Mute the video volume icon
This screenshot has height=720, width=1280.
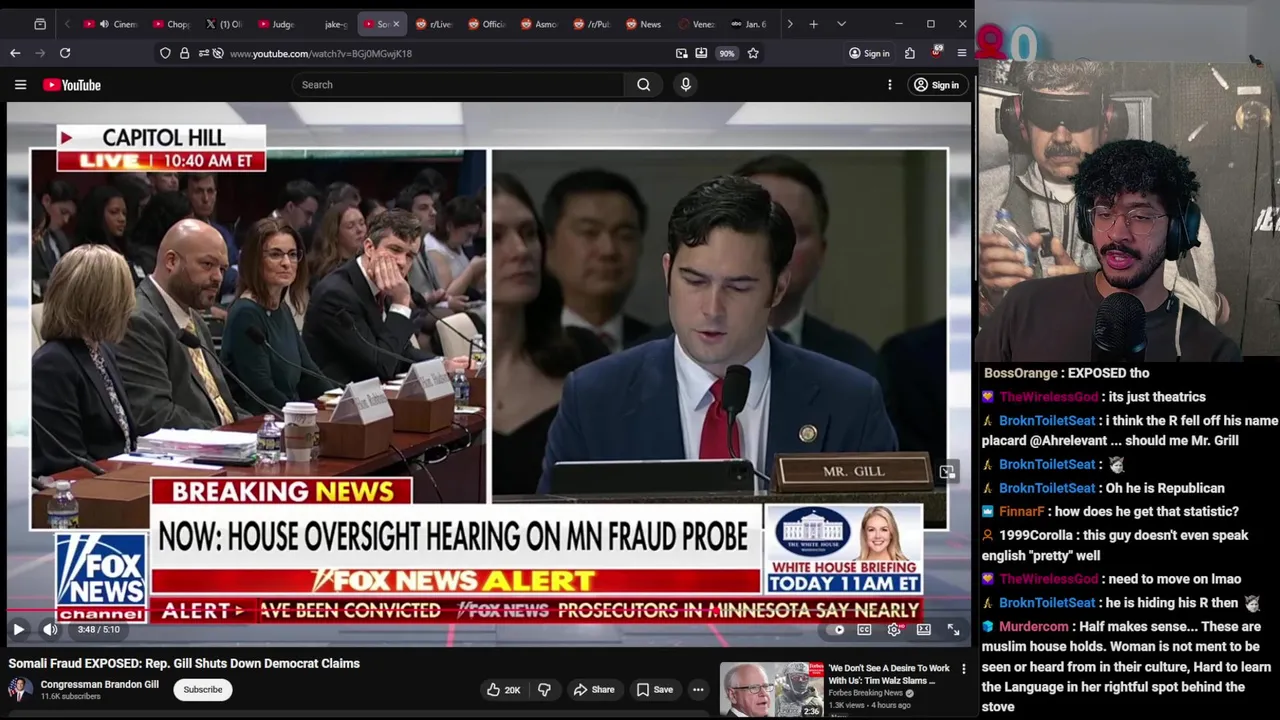[x=50, y=629]
